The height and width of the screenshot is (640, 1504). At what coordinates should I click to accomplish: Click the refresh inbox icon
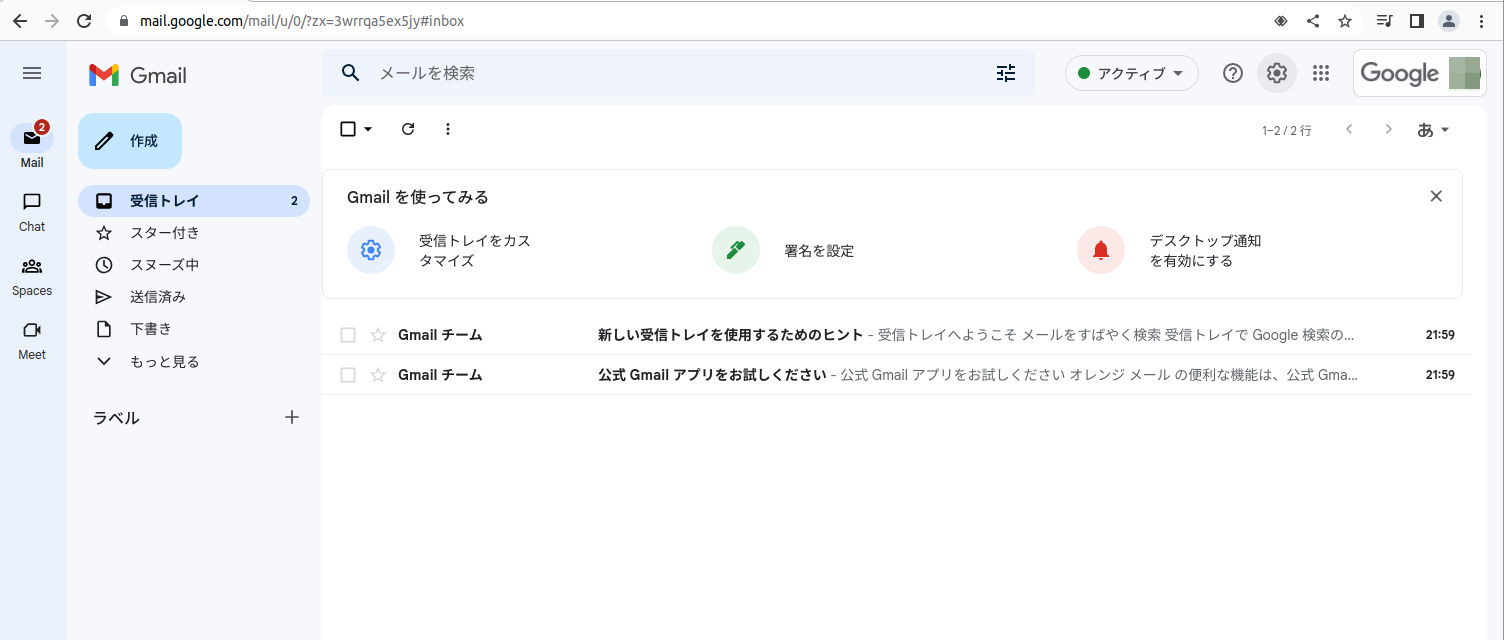click(408, 129)
